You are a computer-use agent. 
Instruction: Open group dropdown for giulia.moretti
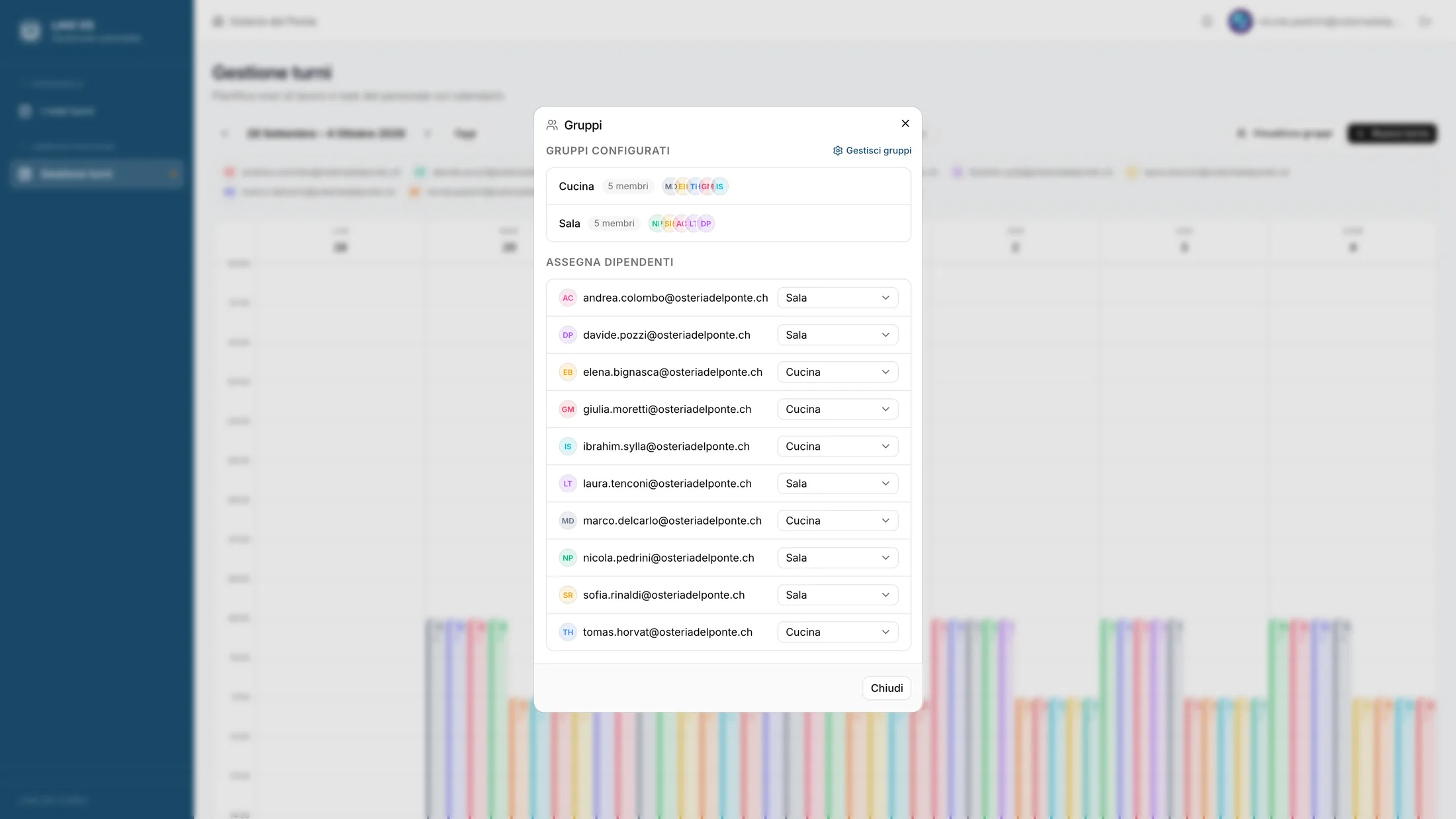pos(837,409)
